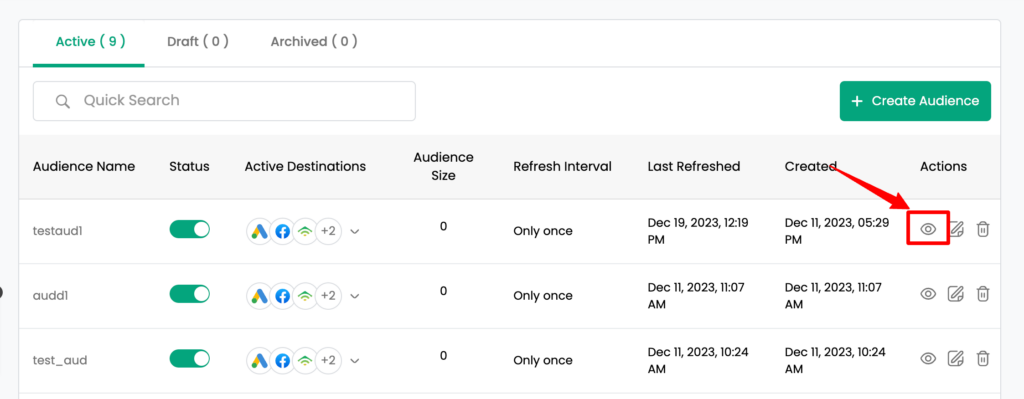Delete the testaud1 audience
1024x399 pixels.
983,229
